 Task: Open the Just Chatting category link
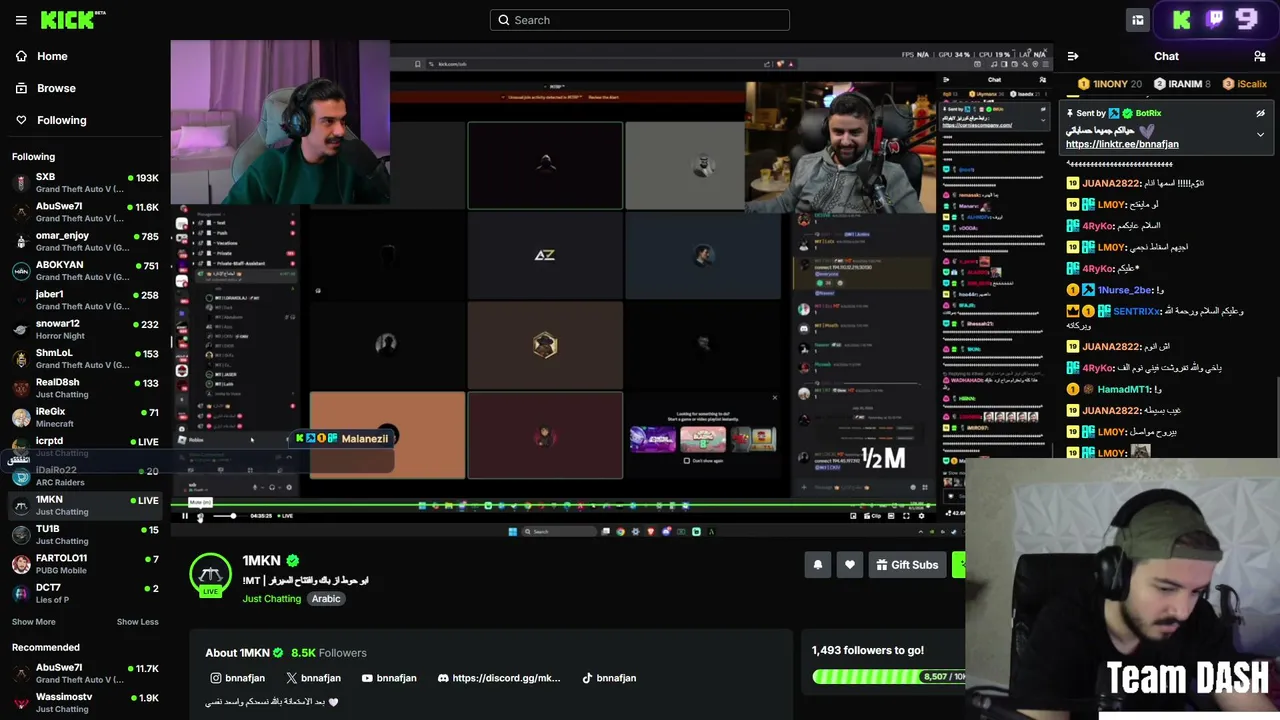271,599
